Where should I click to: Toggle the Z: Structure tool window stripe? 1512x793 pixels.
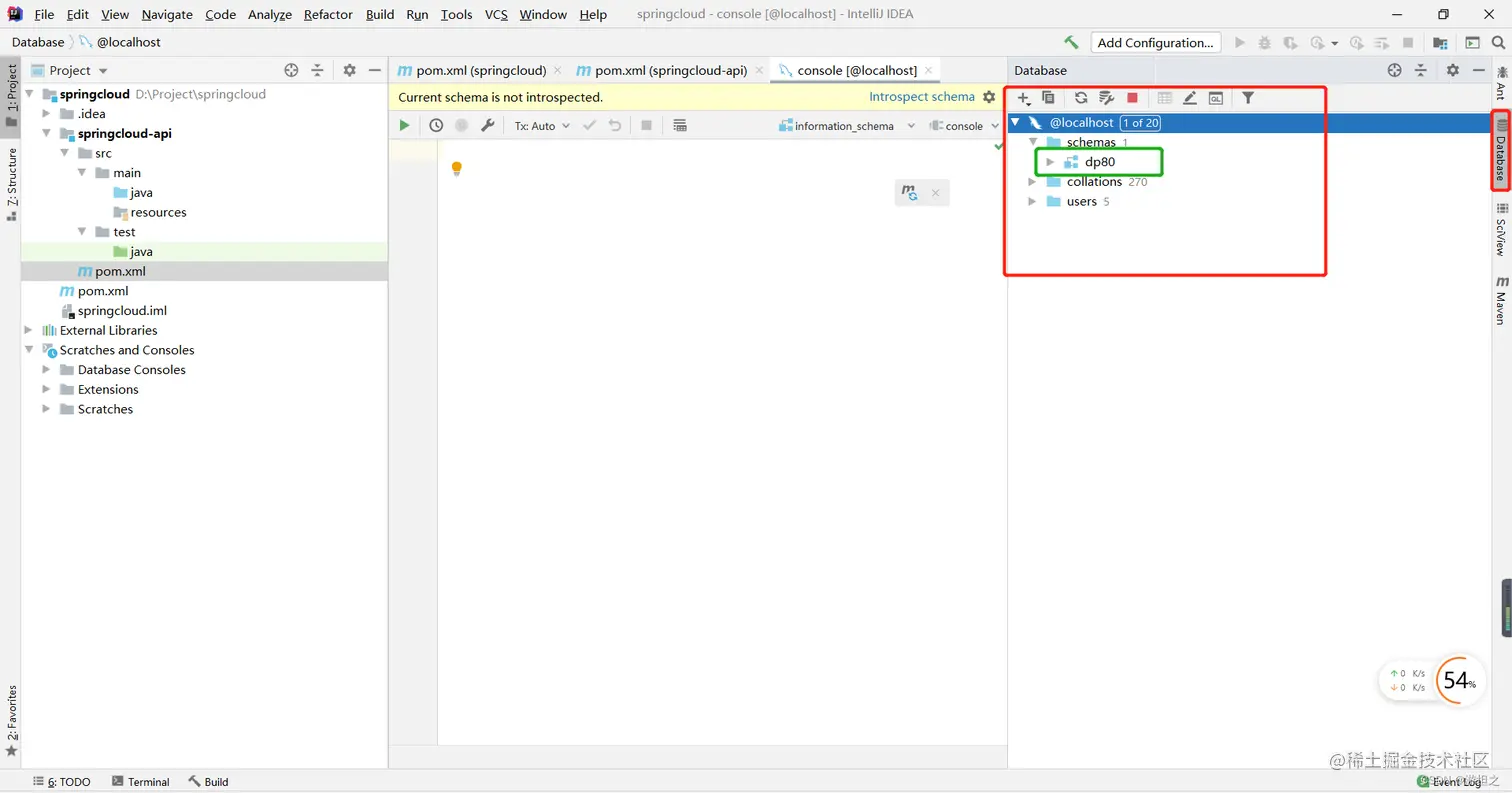click(x=11, y=184)
